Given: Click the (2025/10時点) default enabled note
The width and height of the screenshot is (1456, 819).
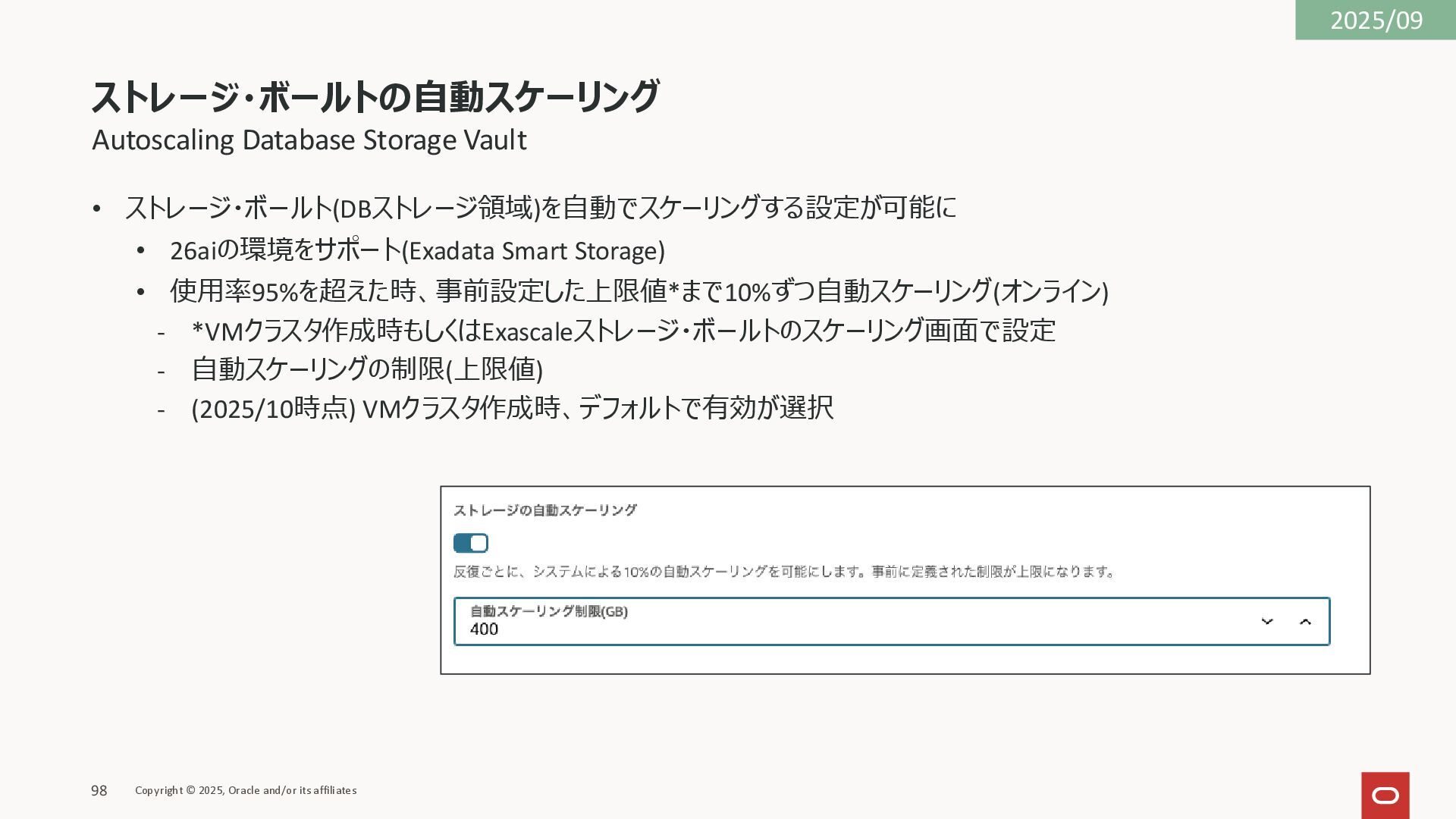Looking at the screenshot, I should click(513, 408).
